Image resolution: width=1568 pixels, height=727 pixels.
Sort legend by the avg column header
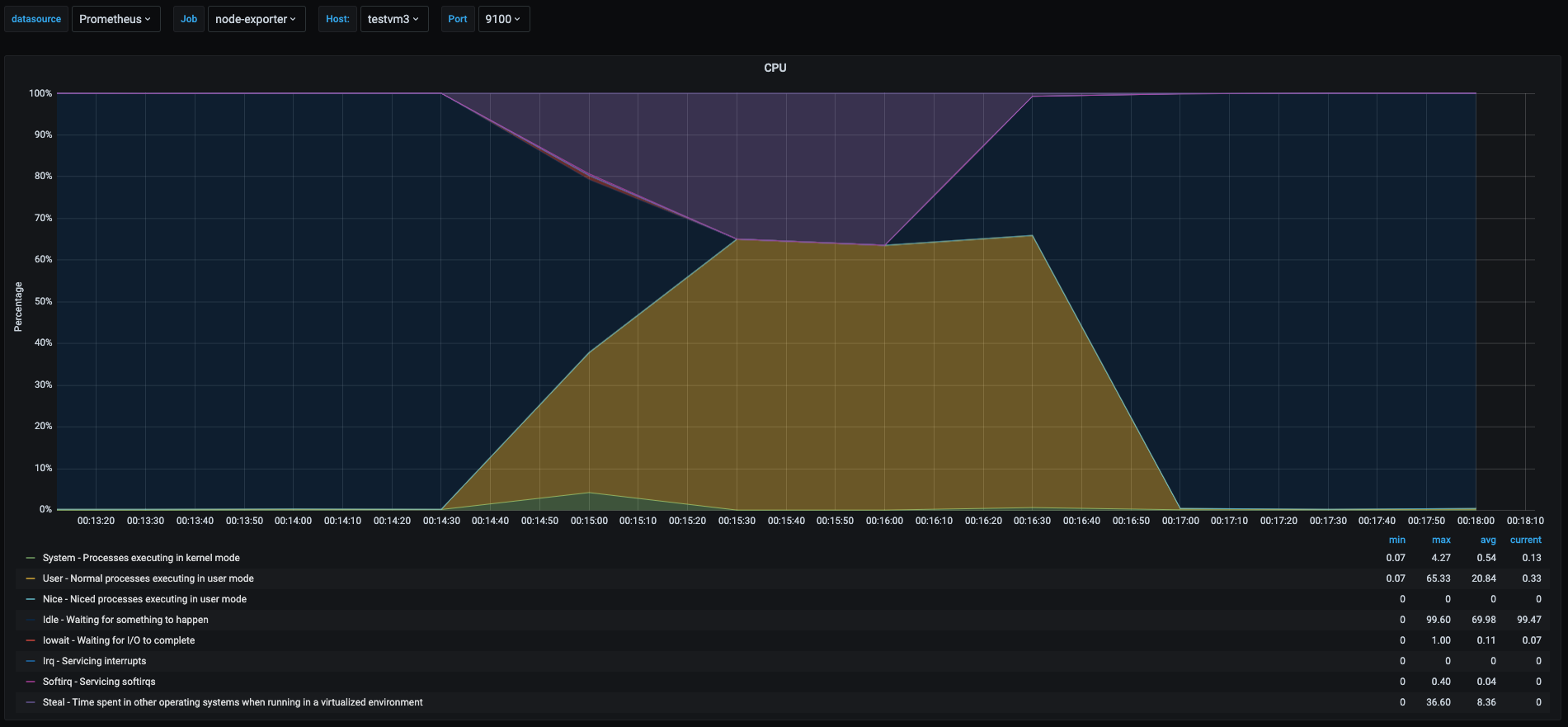[x=1488, y=540]
